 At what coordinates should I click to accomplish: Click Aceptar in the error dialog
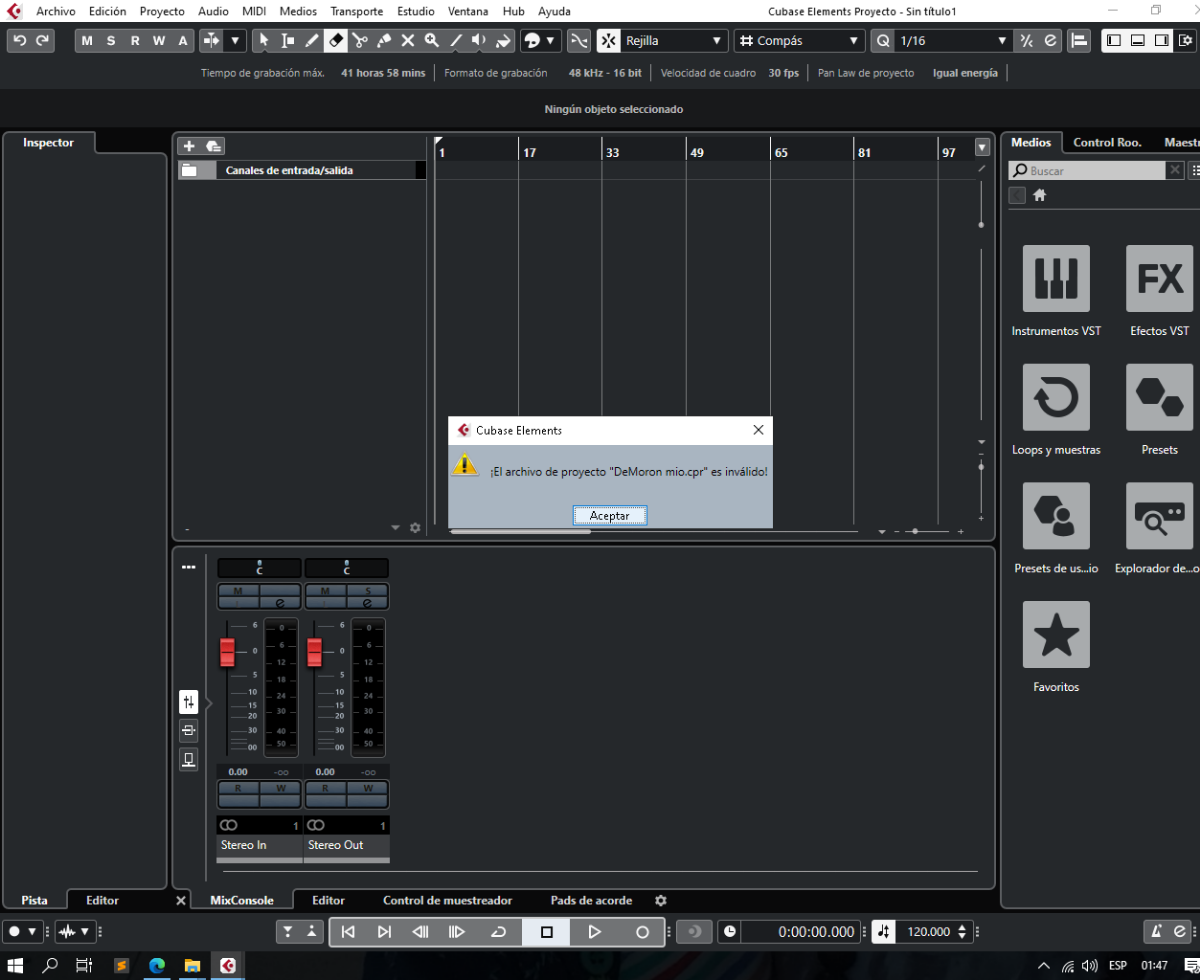point(610,515)
